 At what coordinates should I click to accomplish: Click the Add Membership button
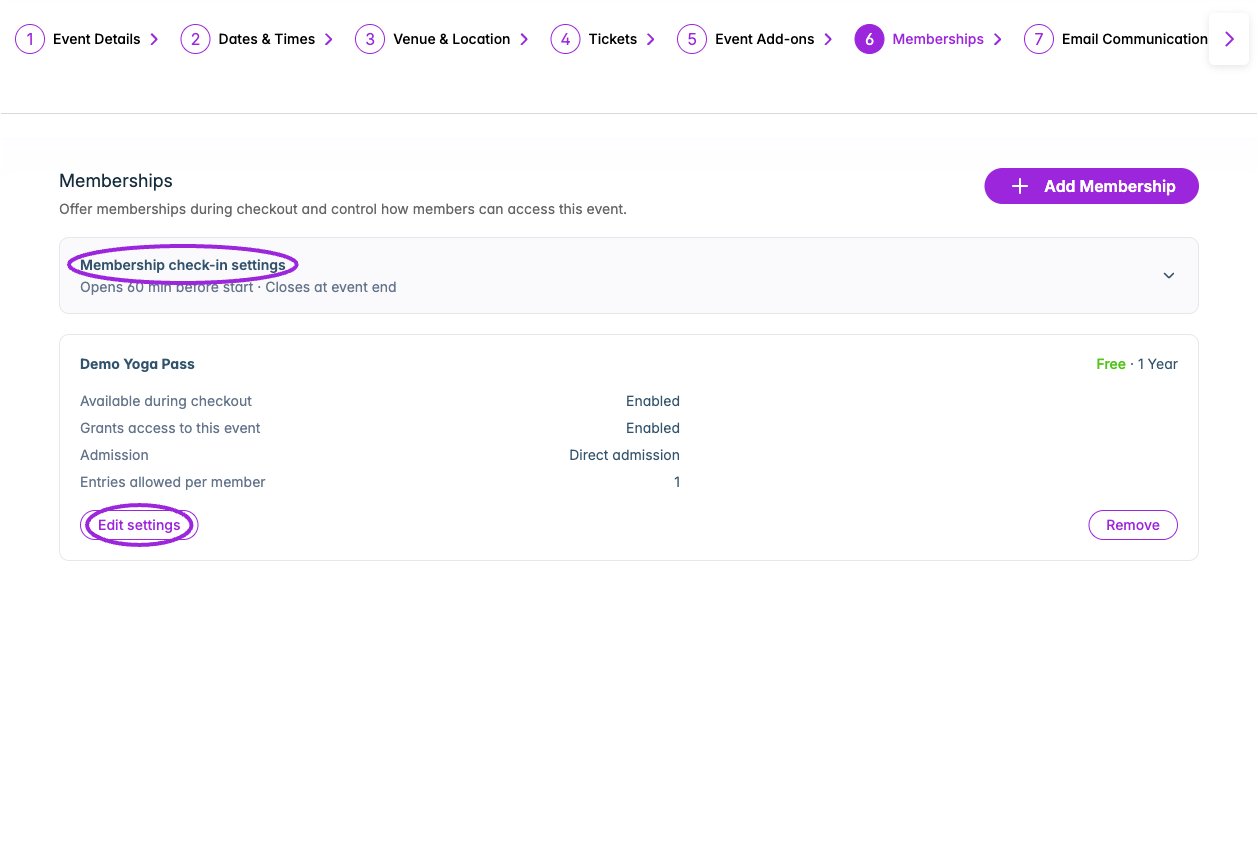coord(1091,186)
